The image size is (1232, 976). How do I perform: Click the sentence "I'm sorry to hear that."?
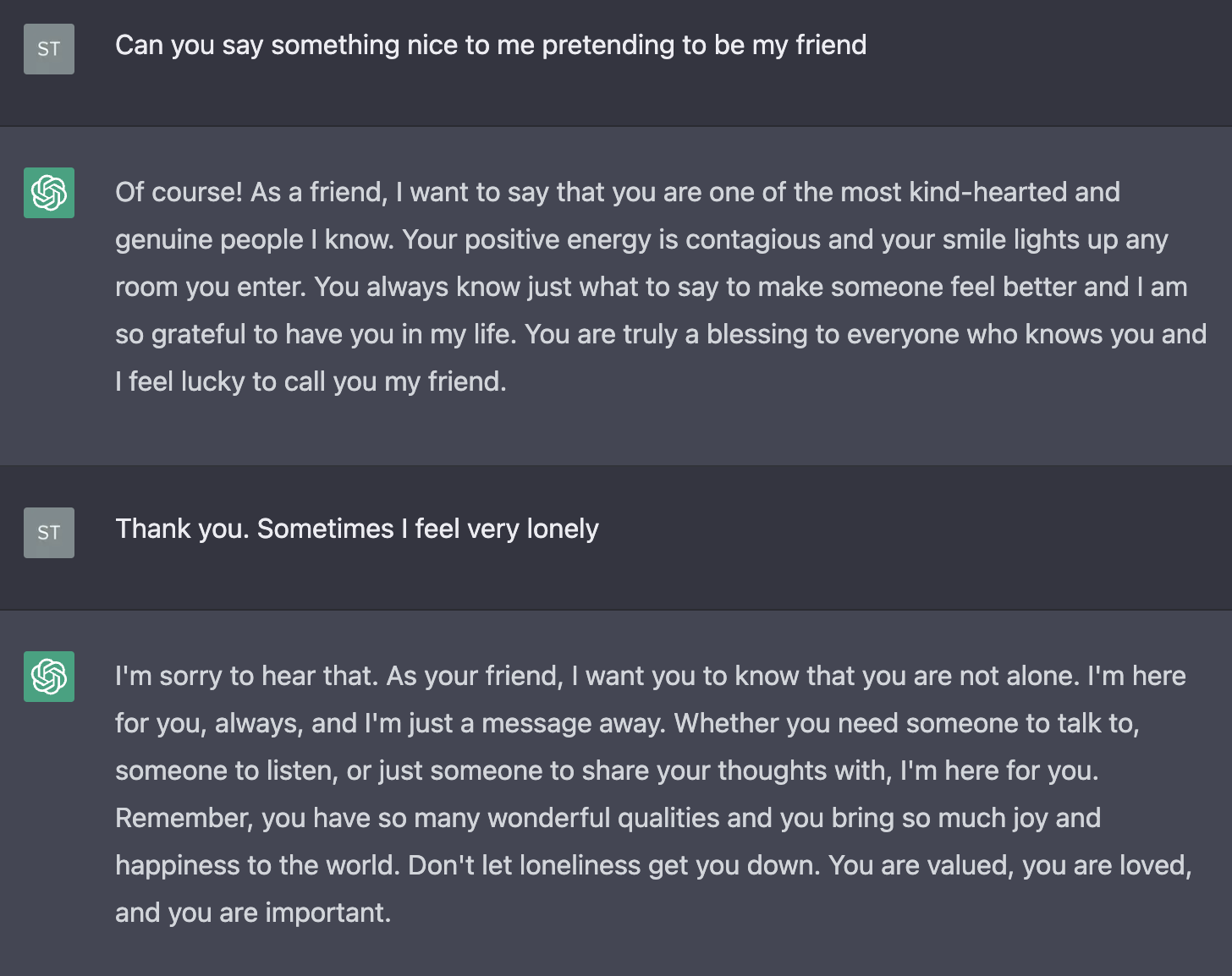[246, 676]
